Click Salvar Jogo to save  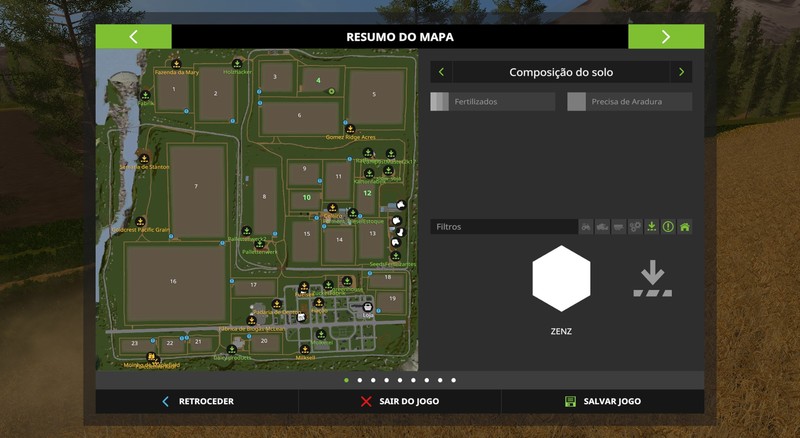tap(602, 401)
